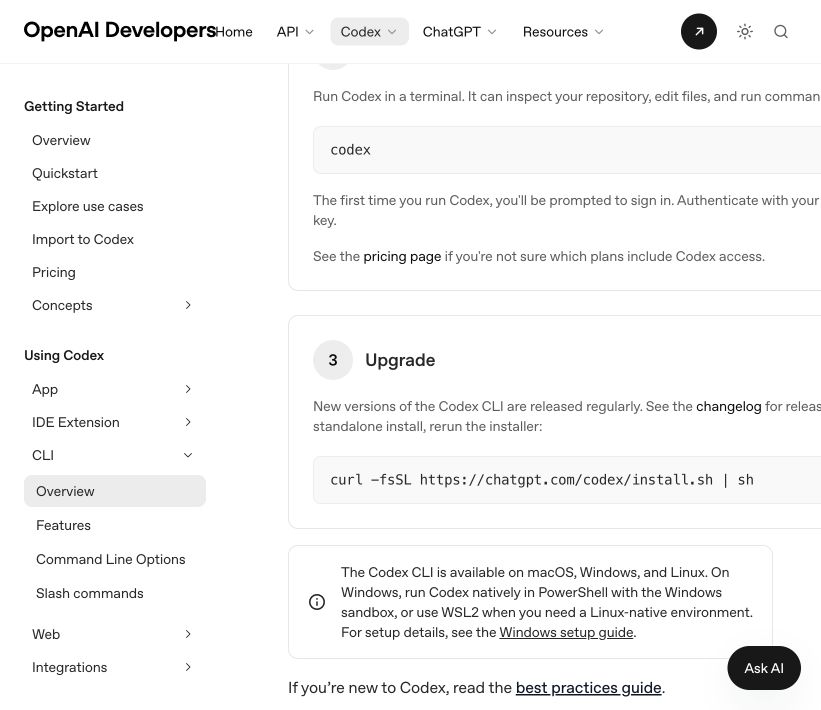Open the Codex dropdown menu

(x=369, y=32)
